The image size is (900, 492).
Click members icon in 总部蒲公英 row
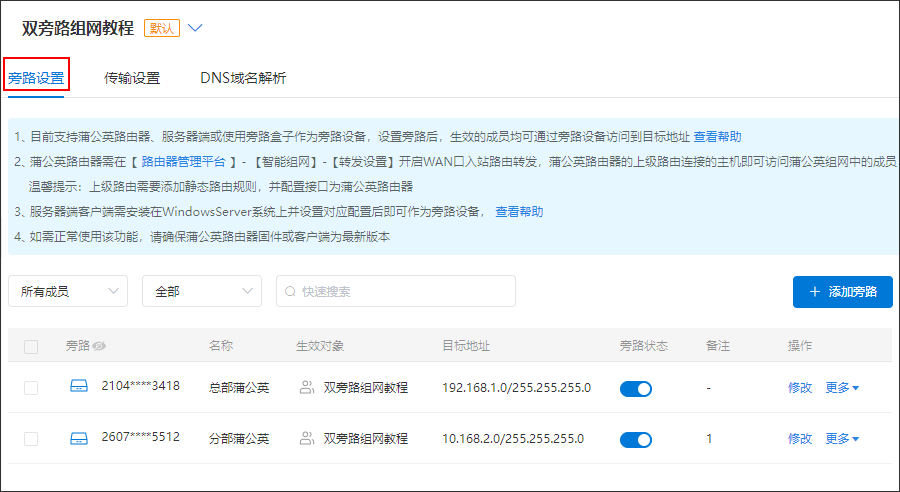coord(307,388)
